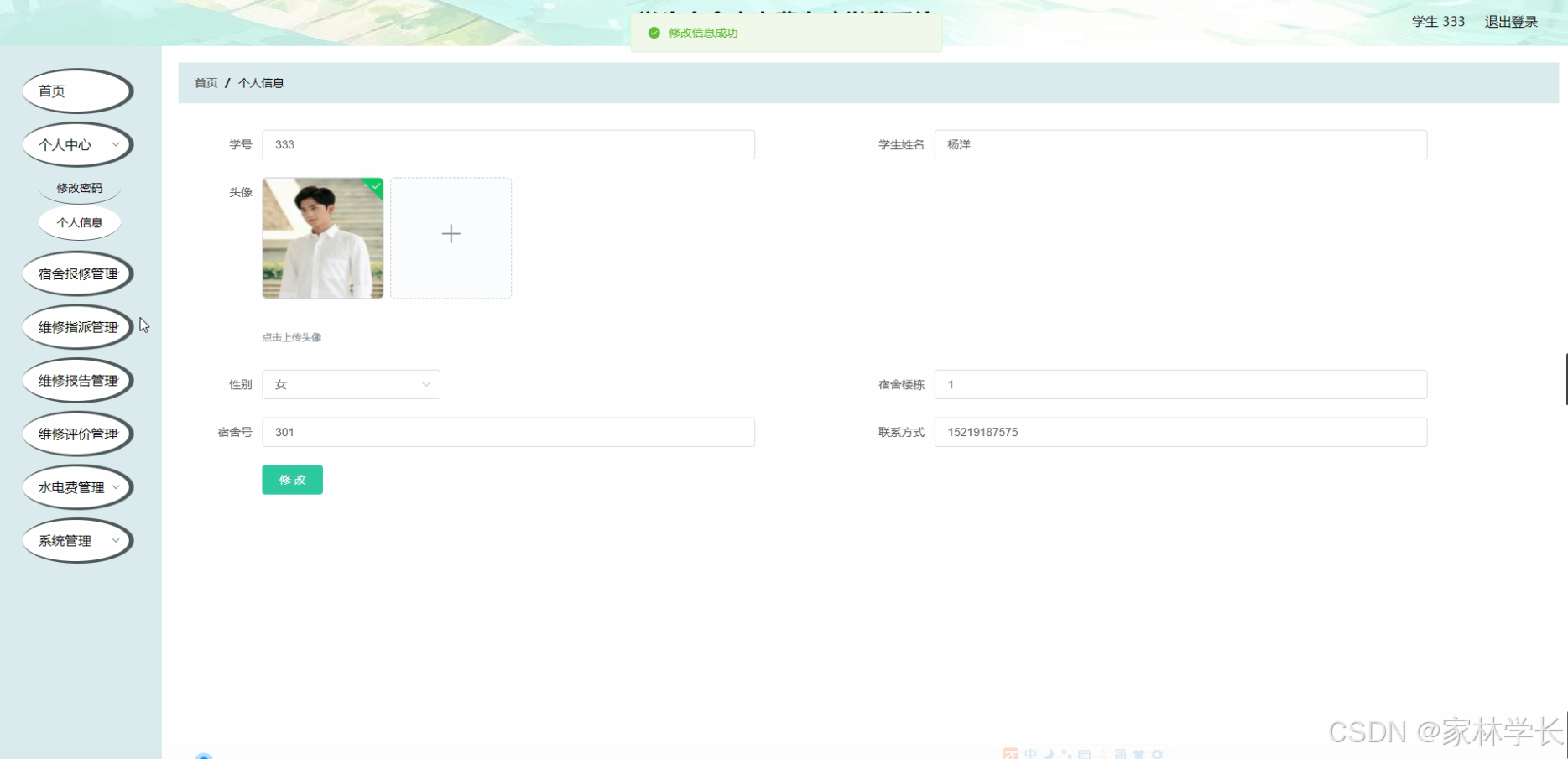Open the 性别 gender dropdown
Viewport: 1568px width, 759px height.
pos(351,384)
